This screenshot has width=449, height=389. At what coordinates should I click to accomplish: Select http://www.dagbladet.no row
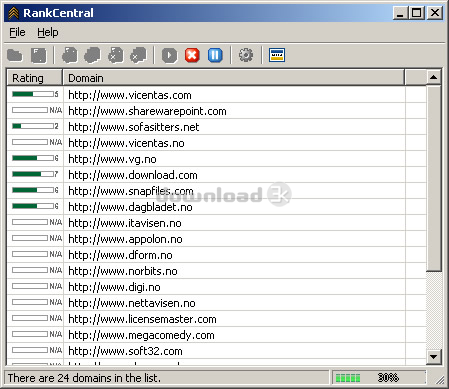click(x=216, y=207)
